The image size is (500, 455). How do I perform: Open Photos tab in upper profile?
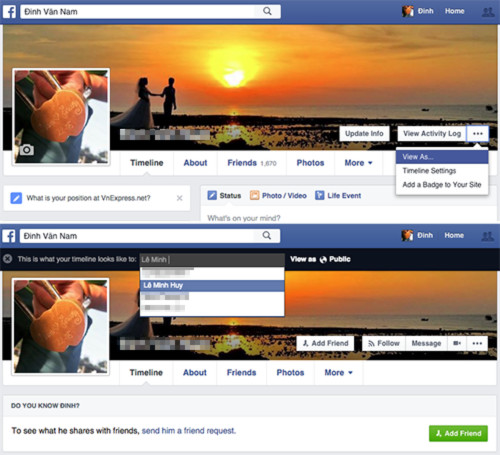point(310,163)
